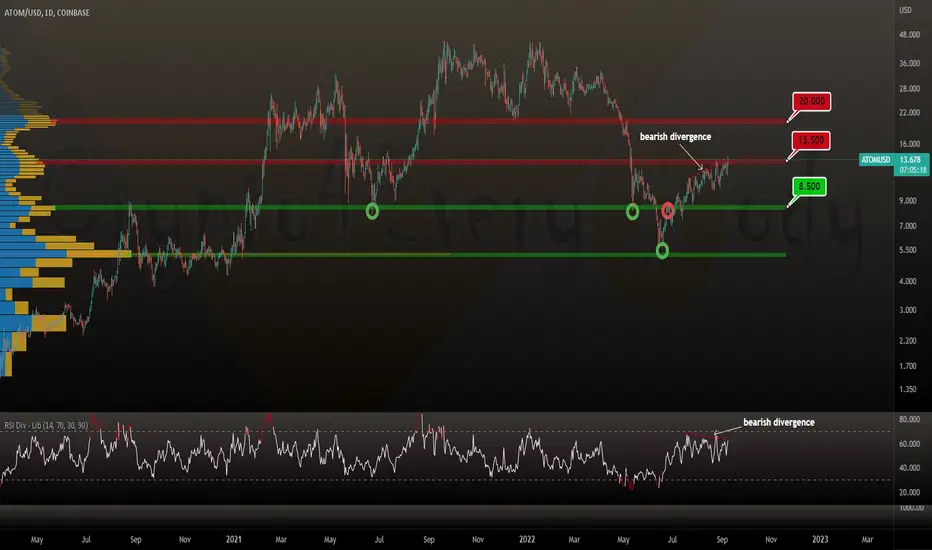The width and height of the screenshot is (932, 550).
Task: Click the 2021 label on the time axis
Action: pos(234,539)
